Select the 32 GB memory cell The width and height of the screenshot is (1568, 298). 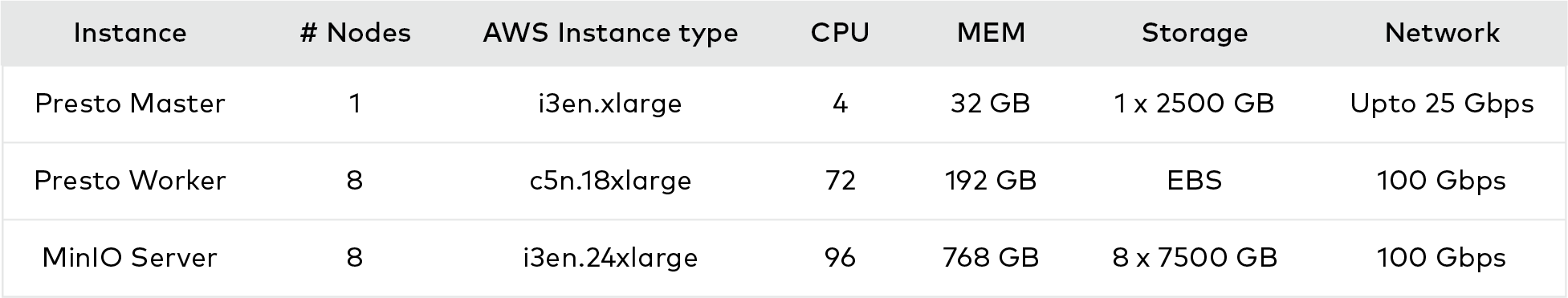(991, 104)
